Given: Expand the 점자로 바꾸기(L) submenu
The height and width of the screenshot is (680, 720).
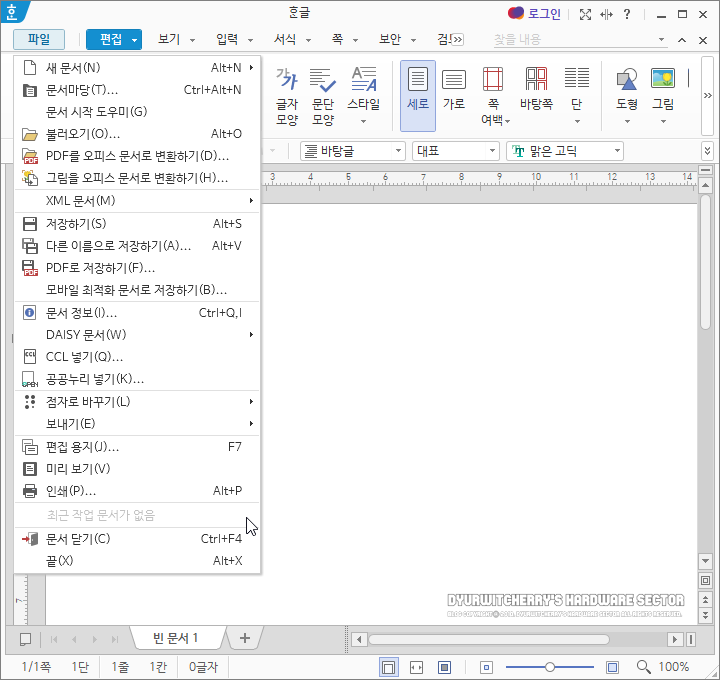Looking at the screenshot, I should (x=137, y=402).
